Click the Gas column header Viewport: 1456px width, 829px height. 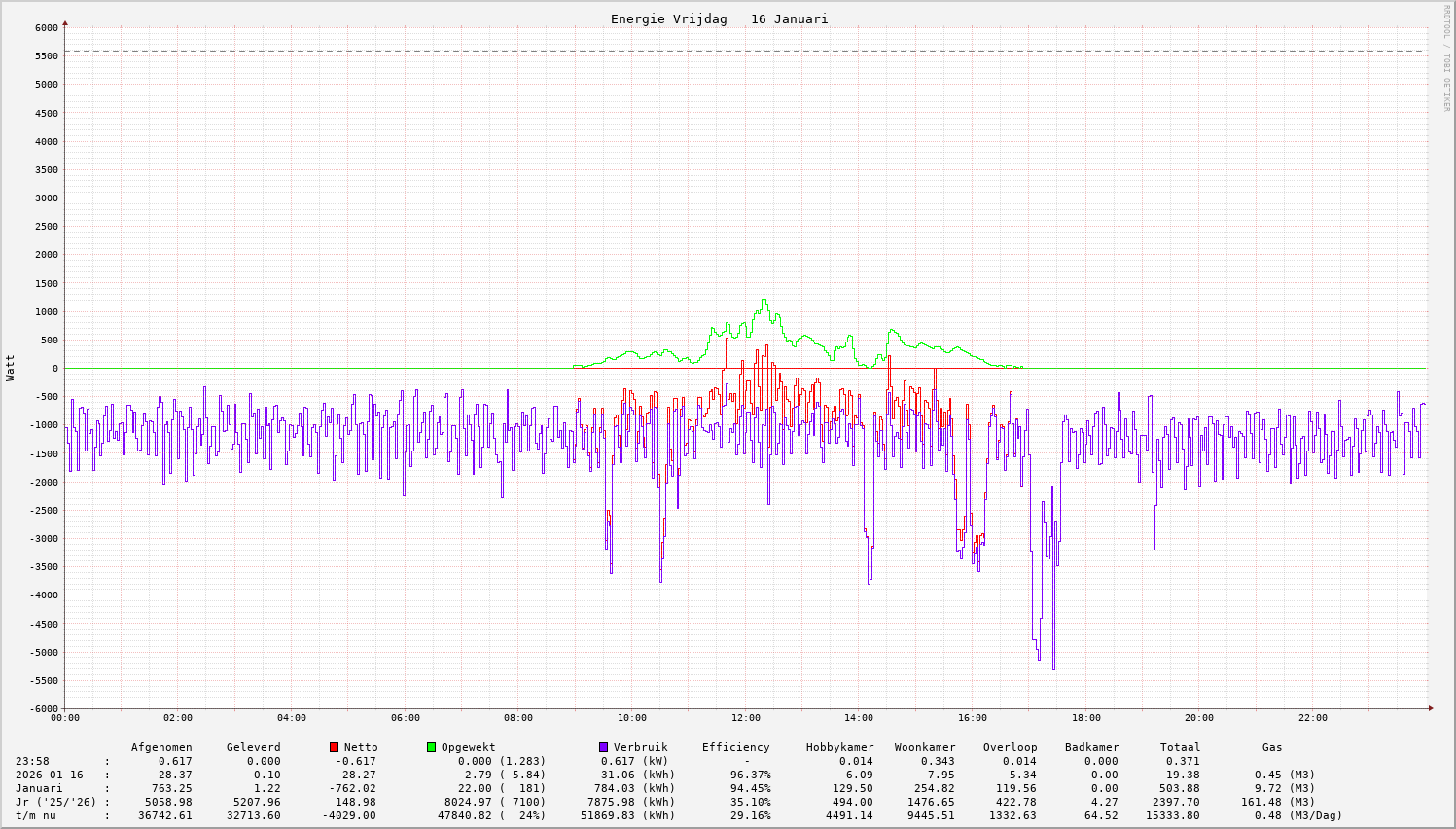pos(1272,747)
